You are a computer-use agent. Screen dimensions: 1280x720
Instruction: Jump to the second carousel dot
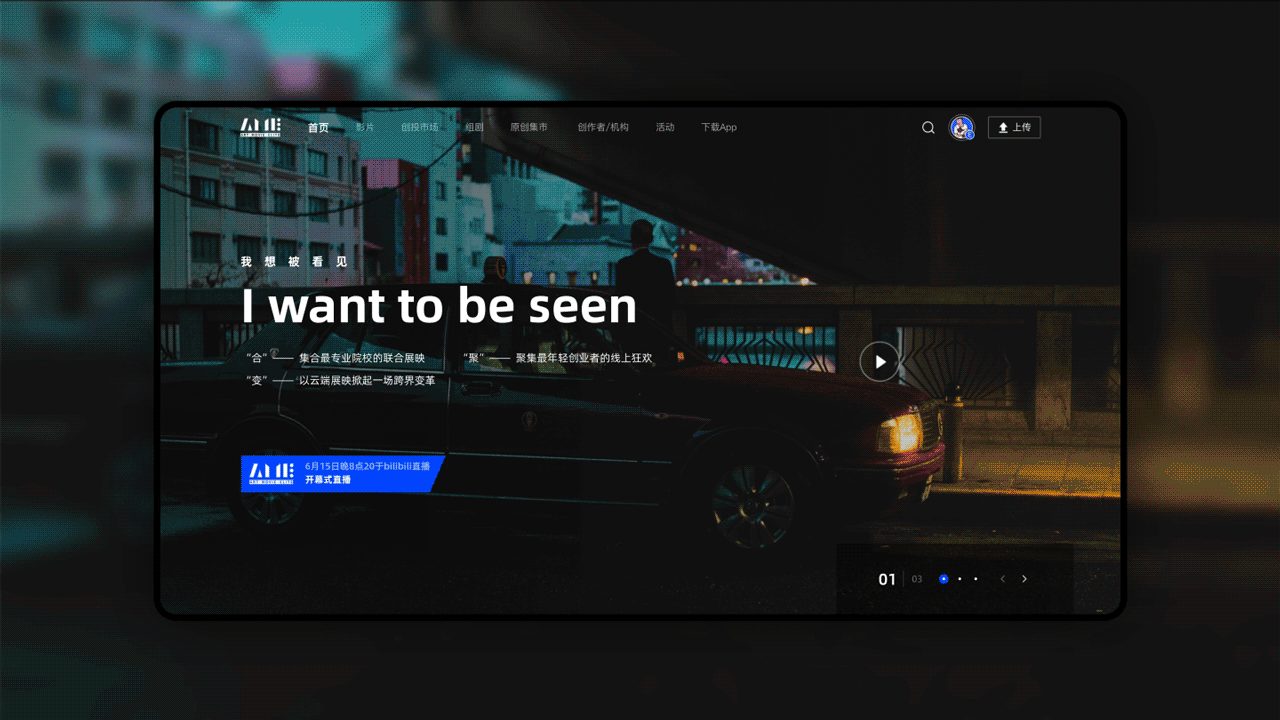pos(960,579)
